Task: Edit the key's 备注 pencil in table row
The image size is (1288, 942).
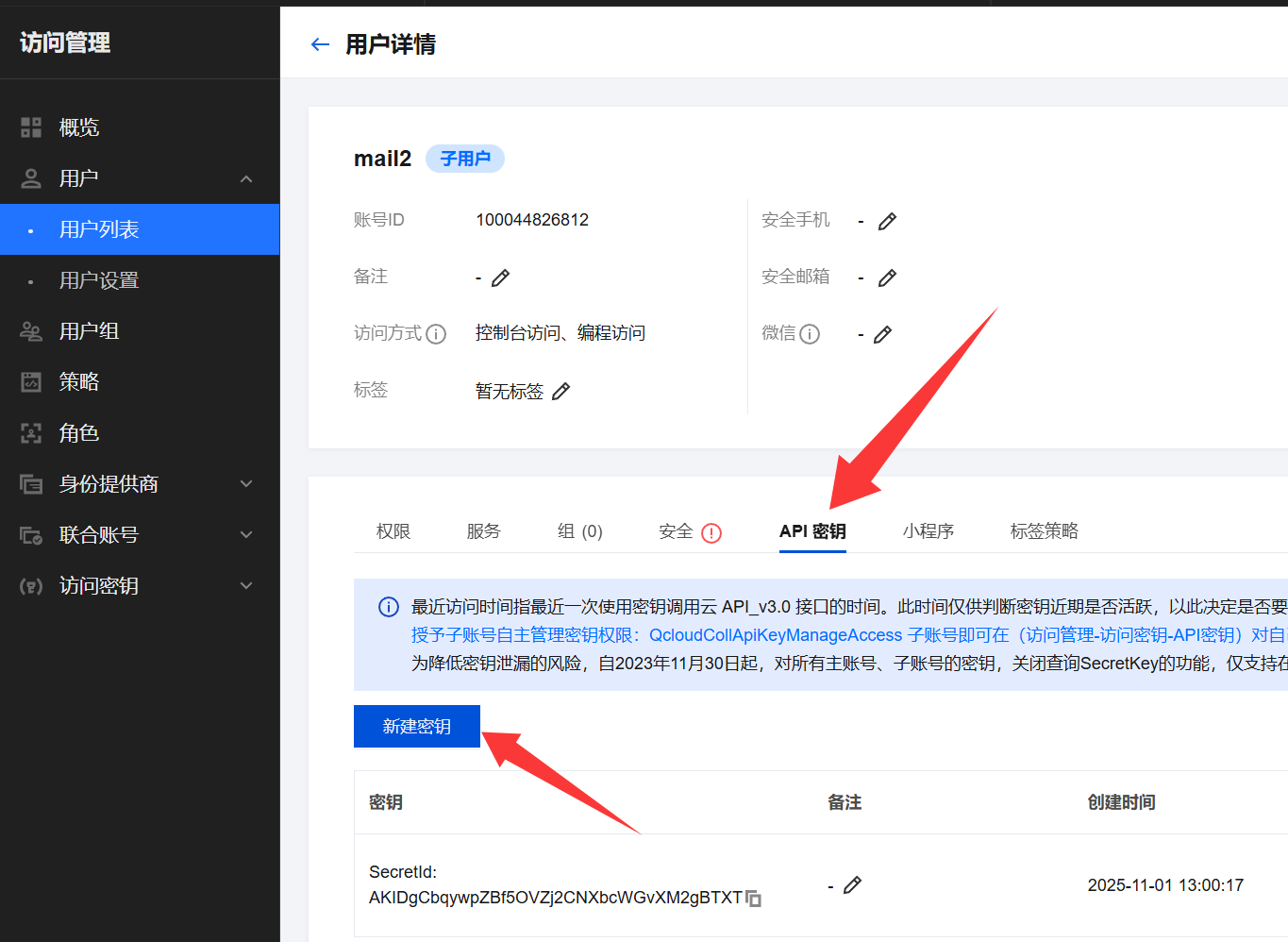Action: (x=852, y=884)
